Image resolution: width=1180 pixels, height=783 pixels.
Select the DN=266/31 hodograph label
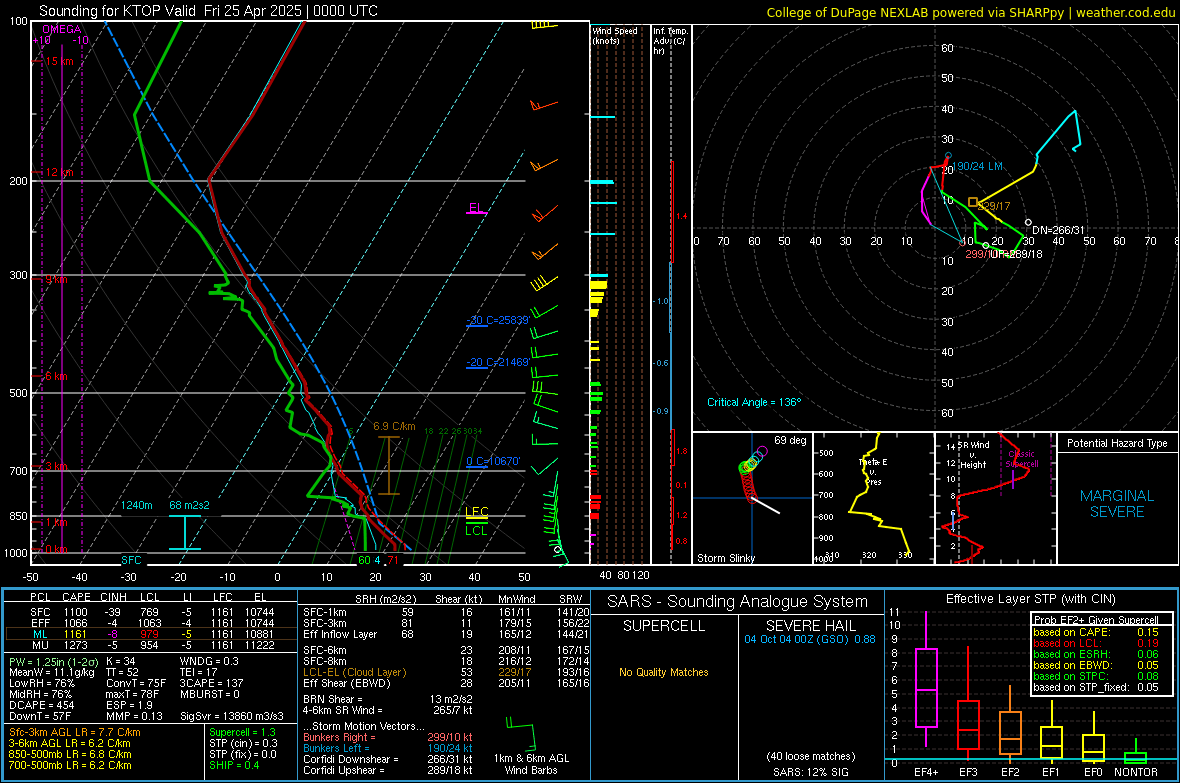1059,230
